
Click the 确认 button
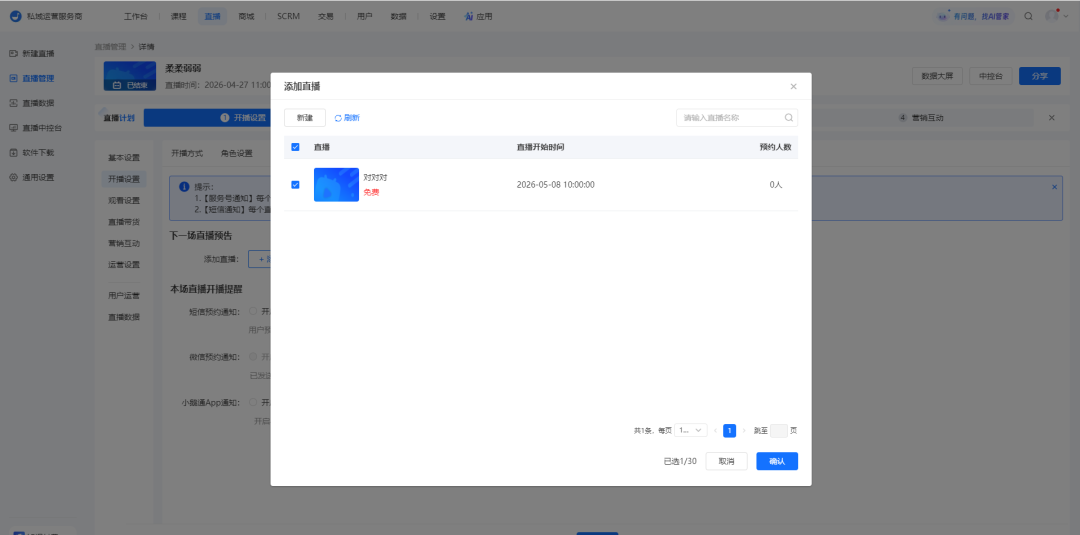click(x=777, y=461)
